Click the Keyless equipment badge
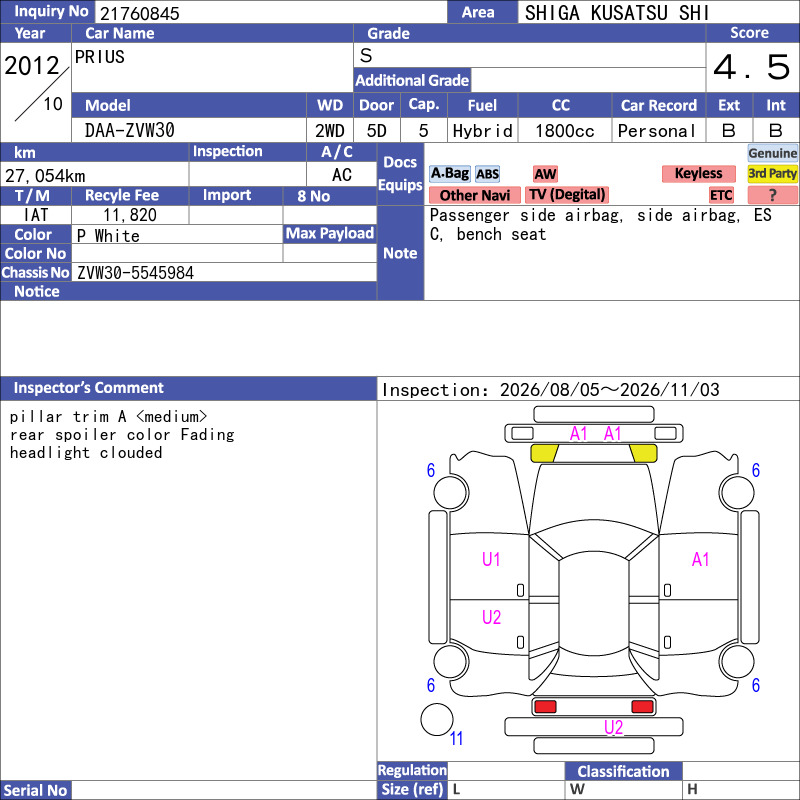This screenshot has height=800, width=800. [x=698, y=173]
